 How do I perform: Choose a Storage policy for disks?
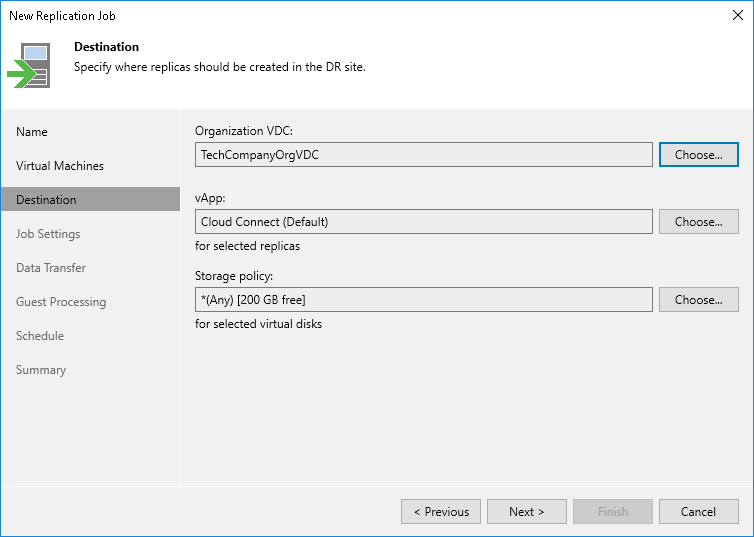698,300
